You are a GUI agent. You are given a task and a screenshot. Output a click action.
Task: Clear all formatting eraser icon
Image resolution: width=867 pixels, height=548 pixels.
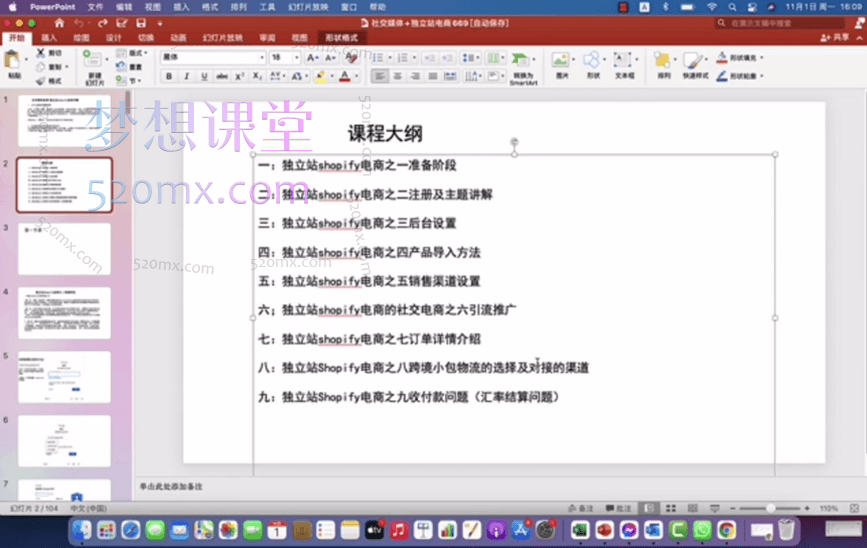pyautogui.click(x=351, y=58)
